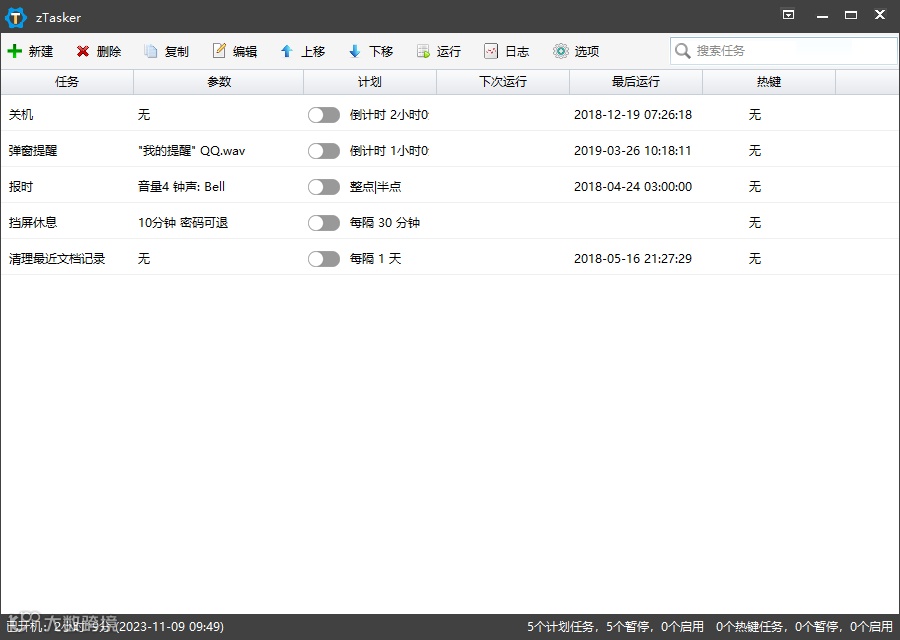
Task: Open the Log chart icon
Action: [x=491, y=51]
